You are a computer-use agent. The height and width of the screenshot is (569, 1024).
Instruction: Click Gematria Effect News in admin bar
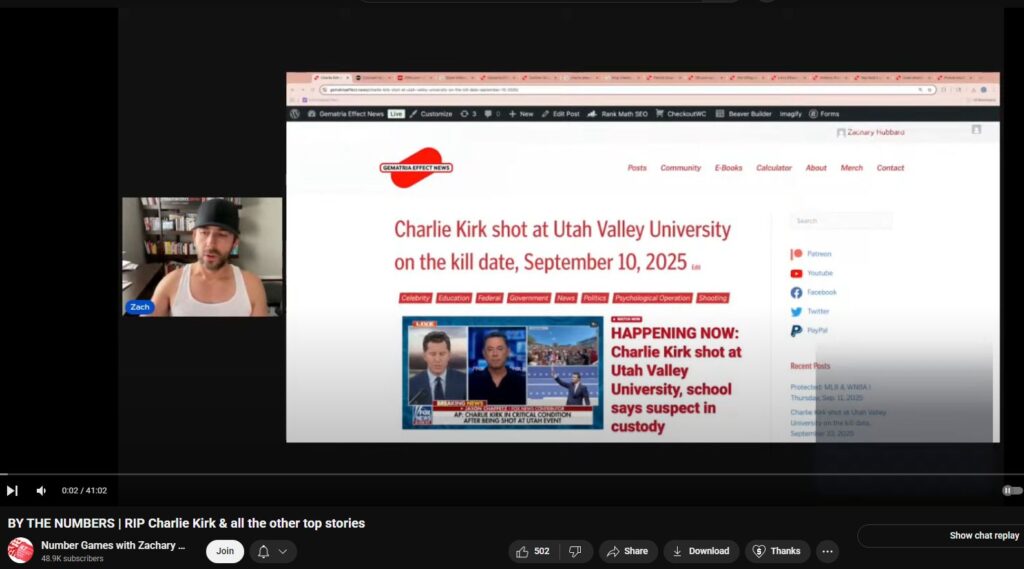(345, 114)
